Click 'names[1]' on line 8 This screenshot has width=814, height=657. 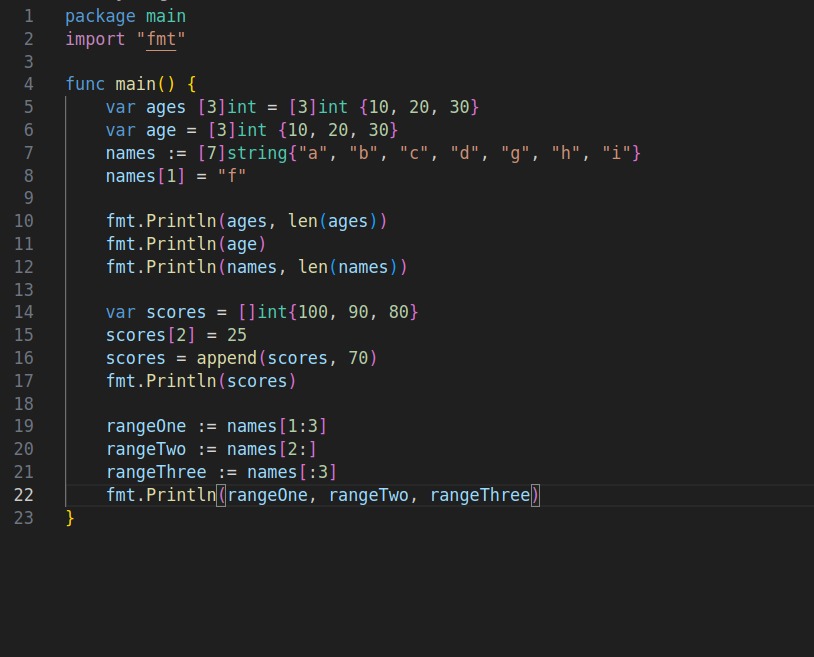(145, 175)
